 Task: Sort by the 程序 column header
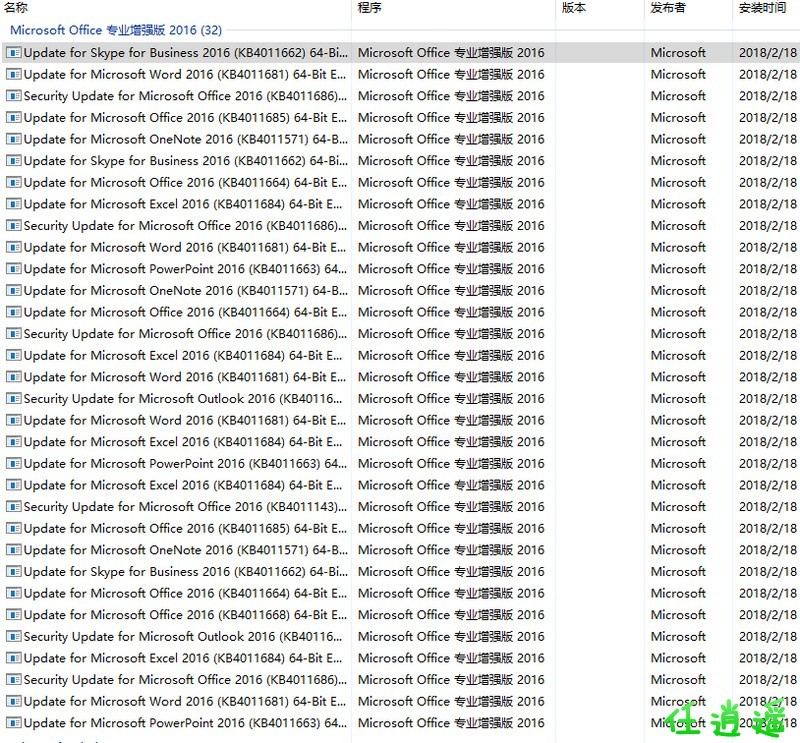click(x=369, y=8)
